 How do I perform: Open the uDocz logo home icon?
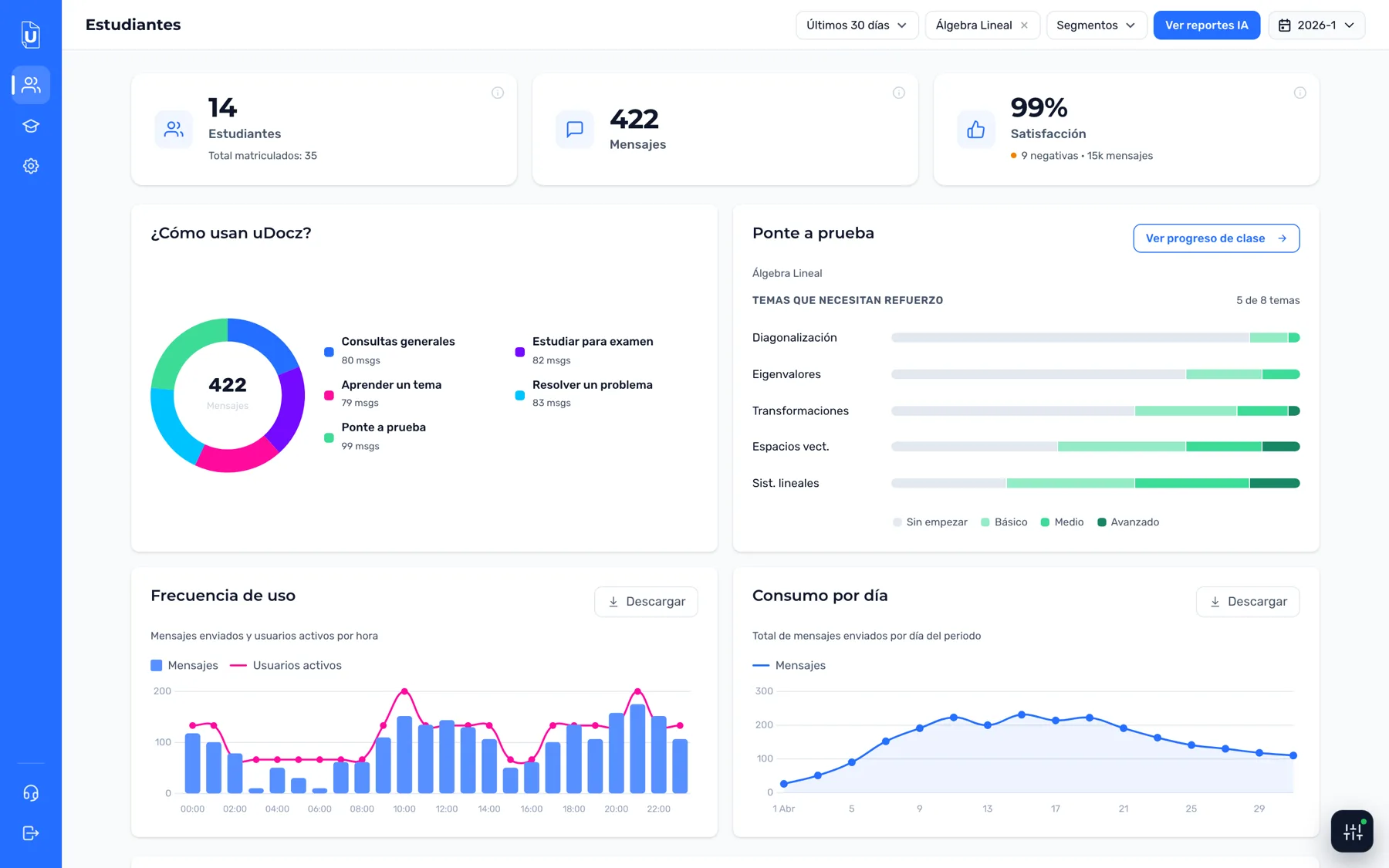pos(30,35)
